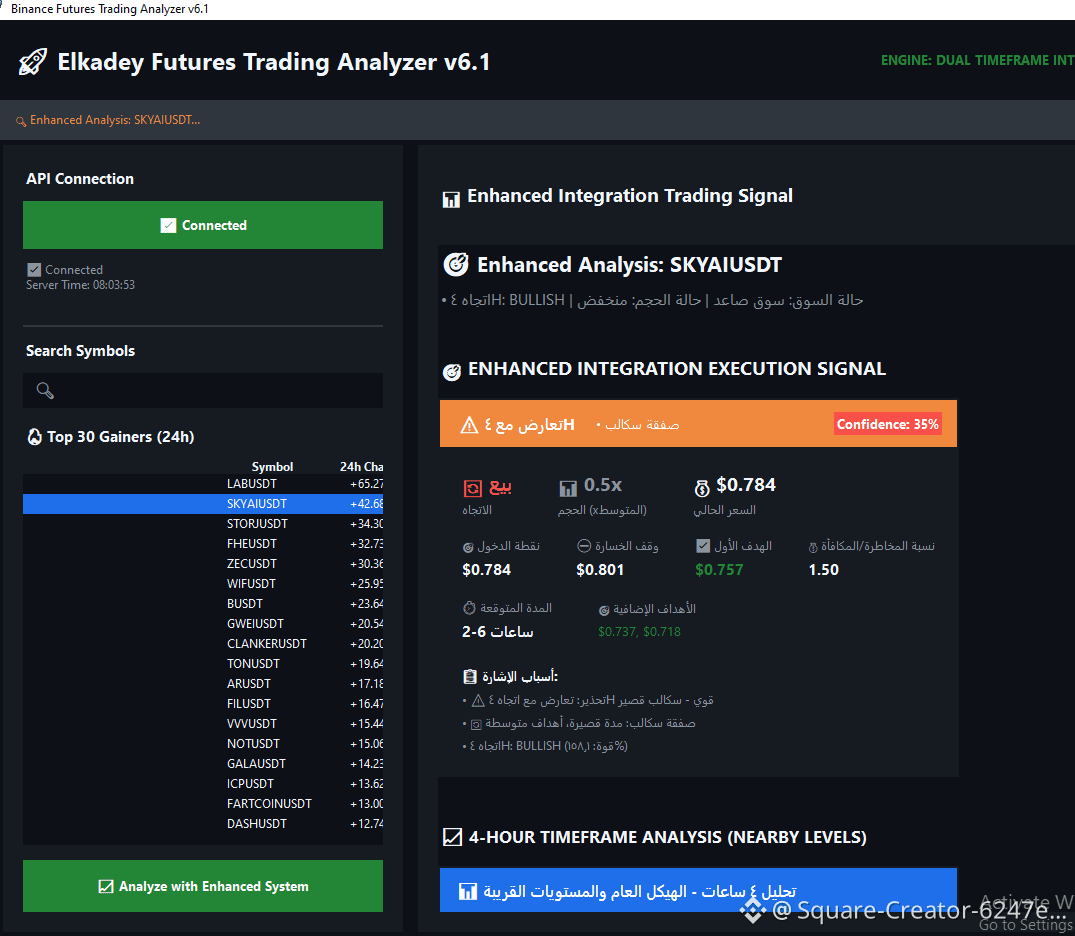Select STORJUSDT in the gainers list

point(203,524)
